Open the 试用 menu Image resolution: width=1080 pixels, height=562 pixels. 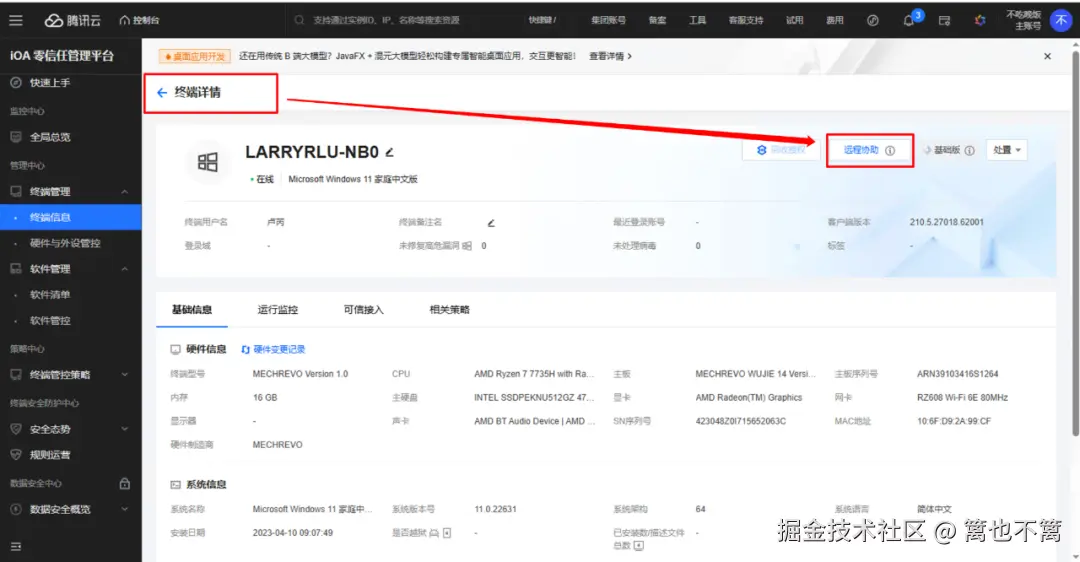794,21
